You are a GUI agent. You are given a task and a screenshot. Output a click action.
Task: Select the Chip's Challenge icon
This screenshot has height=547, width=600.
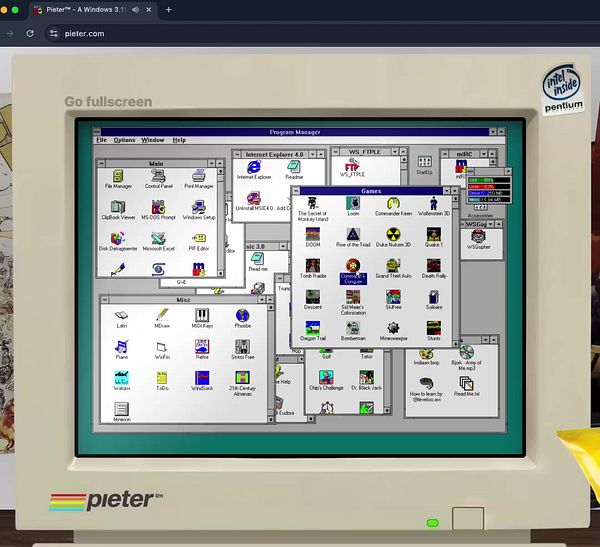coord(326,380)
